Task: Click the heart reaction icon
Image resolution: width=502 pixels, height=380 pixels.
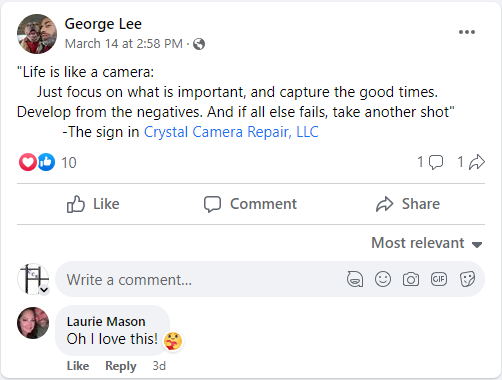Action: pos(28,162)
